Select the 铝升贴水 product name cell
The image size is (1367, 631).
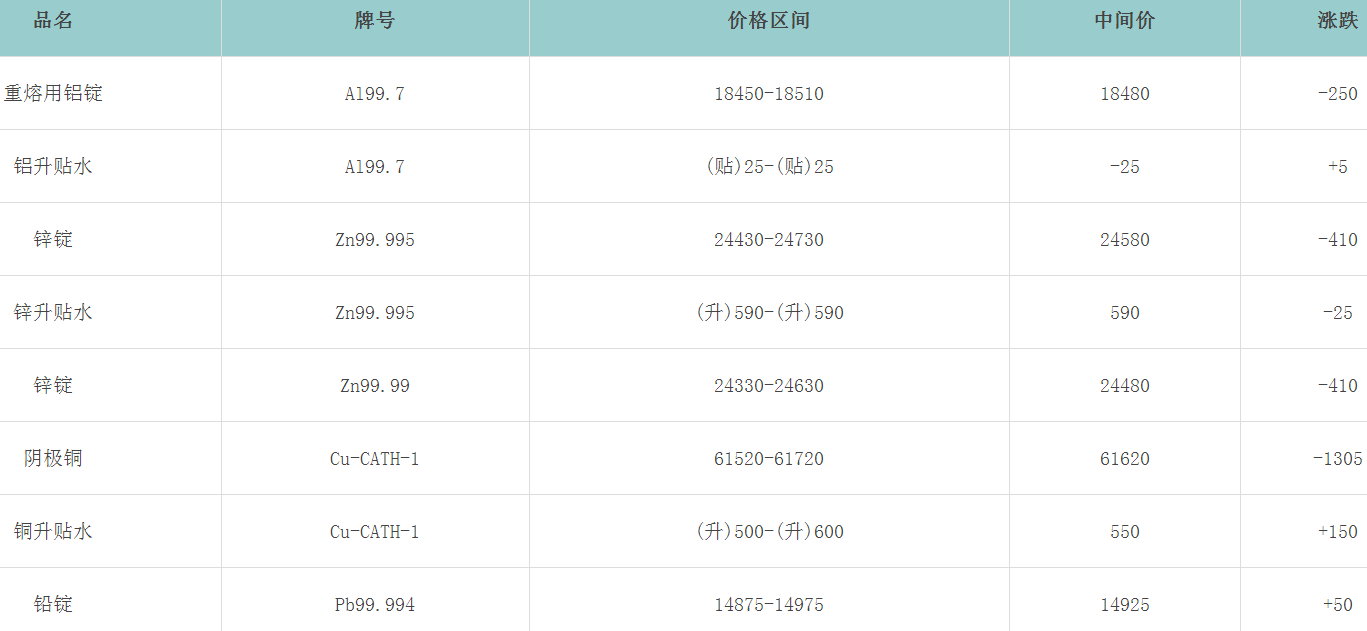coord(53,167)
